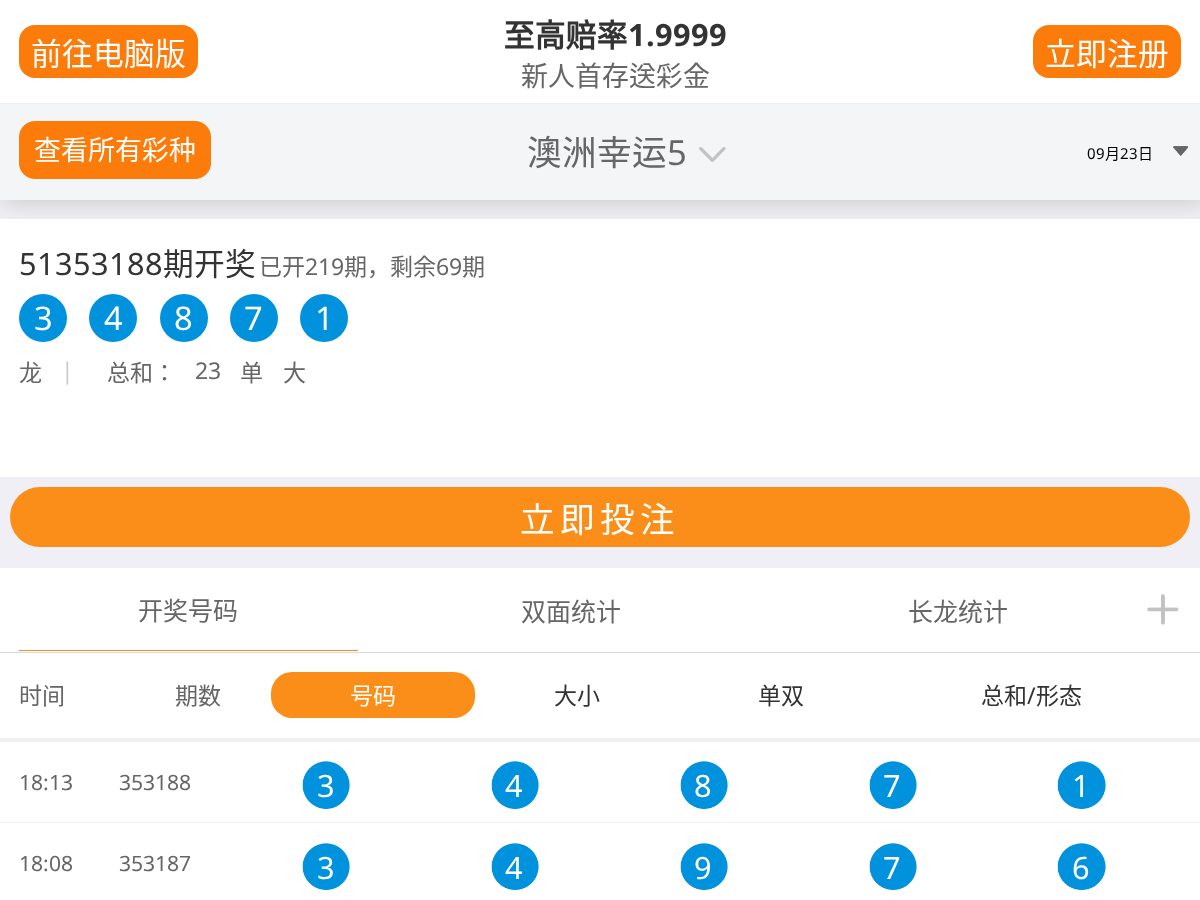Click the 龙 result label
Image resolution: width=1200 pixels, height=900 pixels.
click(31, 373)
